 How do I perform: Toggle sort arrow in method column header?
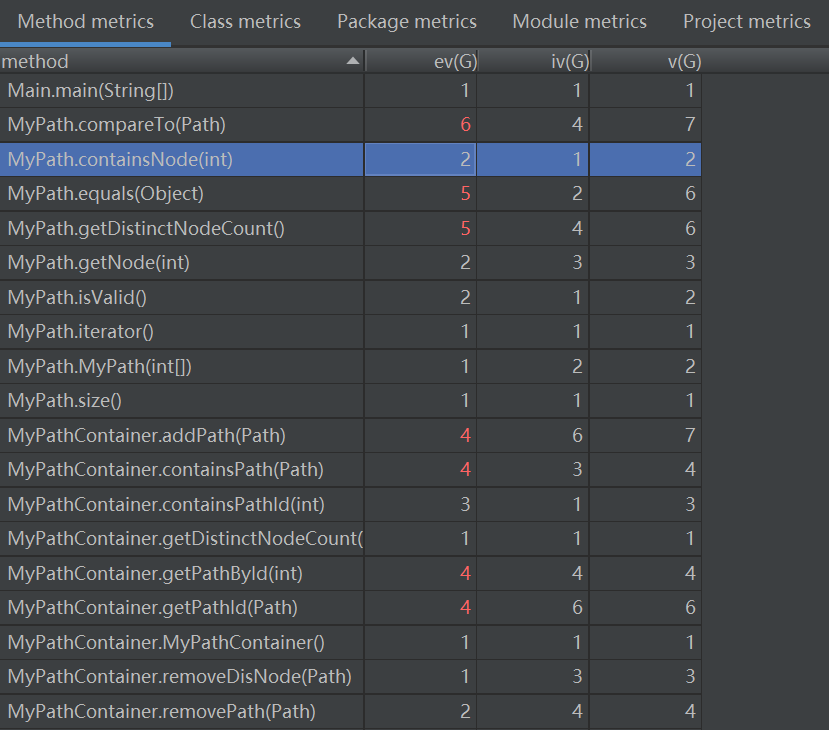click(353, 61)
